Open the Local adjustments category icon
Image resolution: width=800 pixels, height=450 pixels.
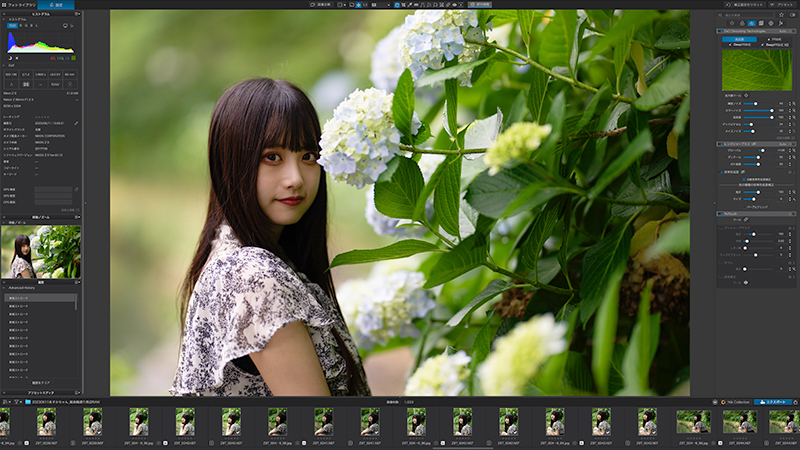(x=771, y=23)
